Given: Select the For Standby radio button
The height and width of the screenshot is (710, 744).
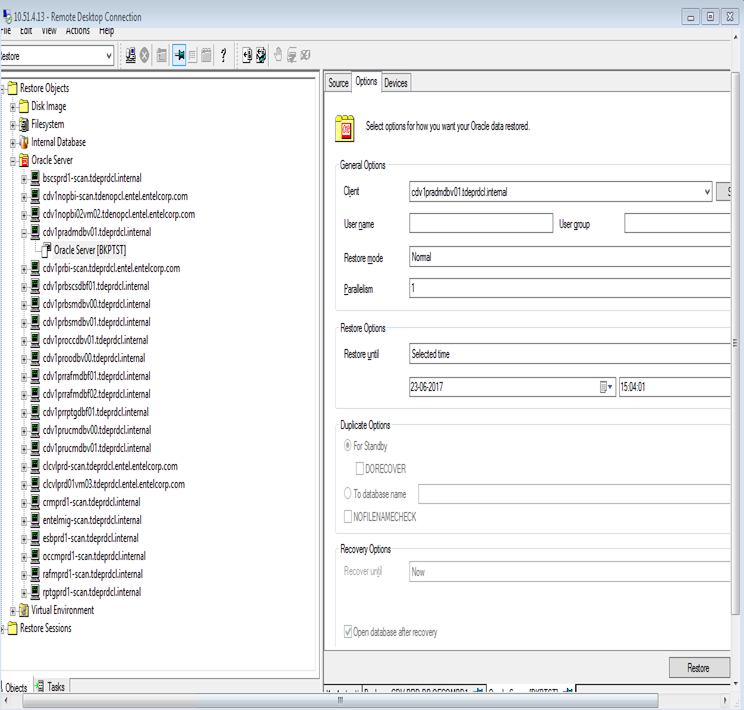Looking at the screenshot, I should [x=347, y=445].
